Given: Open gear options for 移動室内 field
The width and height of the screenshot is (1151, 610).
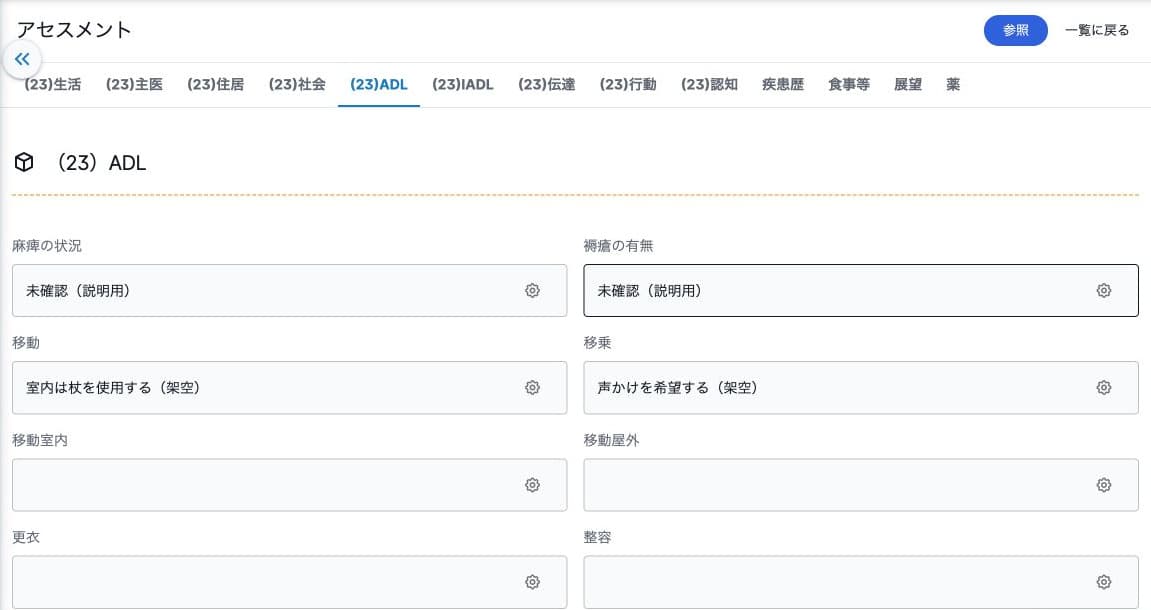Looking at the screenshot, I should click(x=532, y=485).
